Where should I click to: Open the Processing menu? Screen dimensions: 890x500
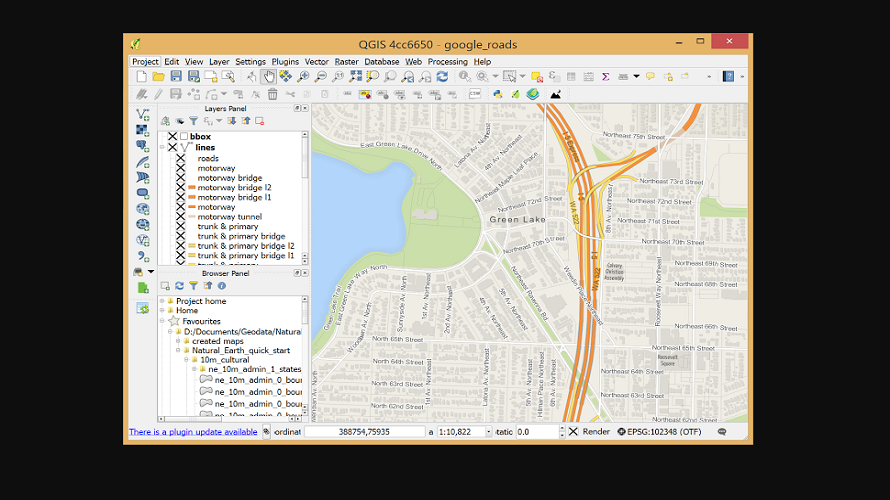(447, 61)
